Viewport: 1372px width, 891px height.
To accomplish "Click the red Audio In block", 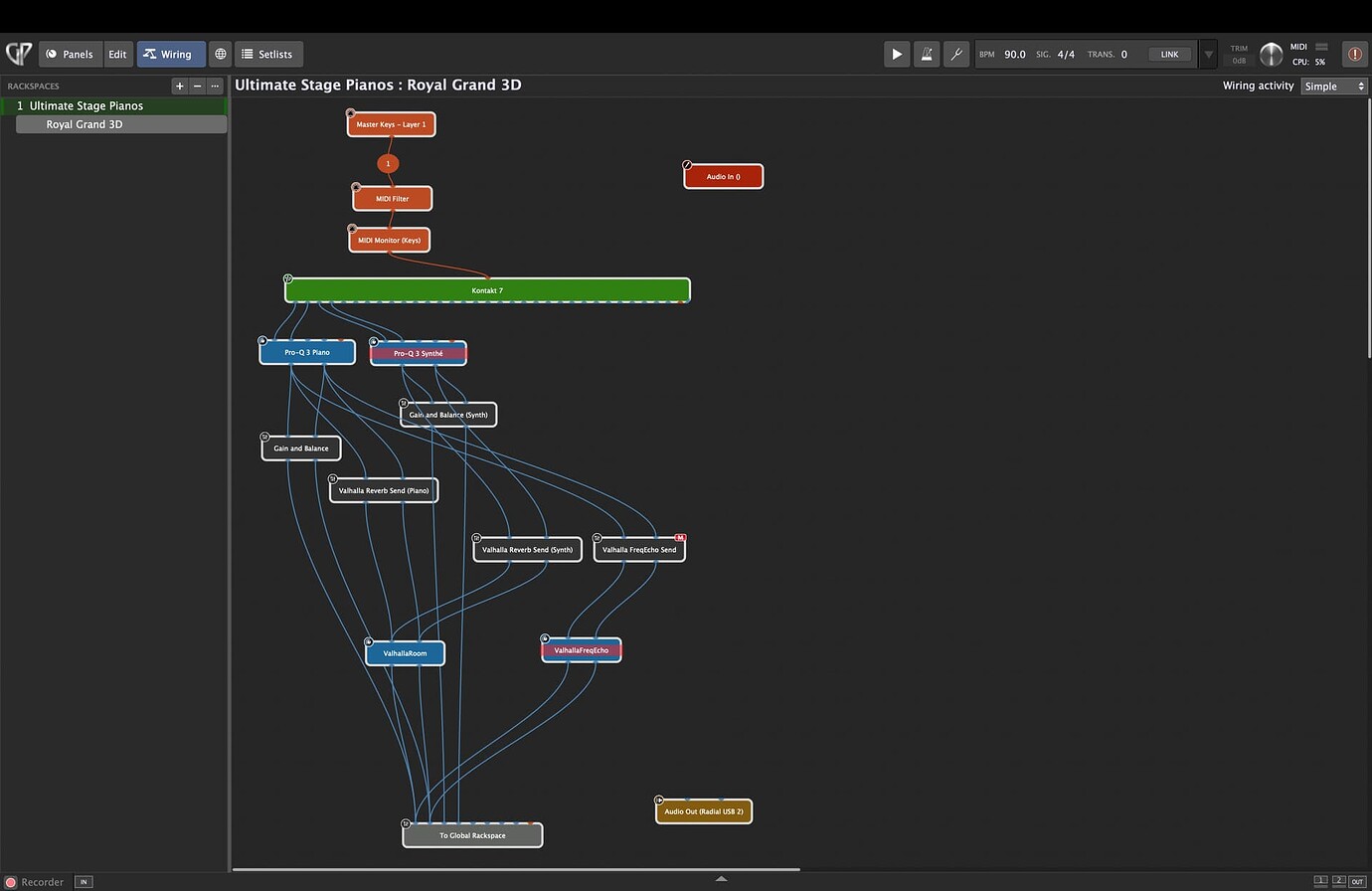I will coord(724,176).
